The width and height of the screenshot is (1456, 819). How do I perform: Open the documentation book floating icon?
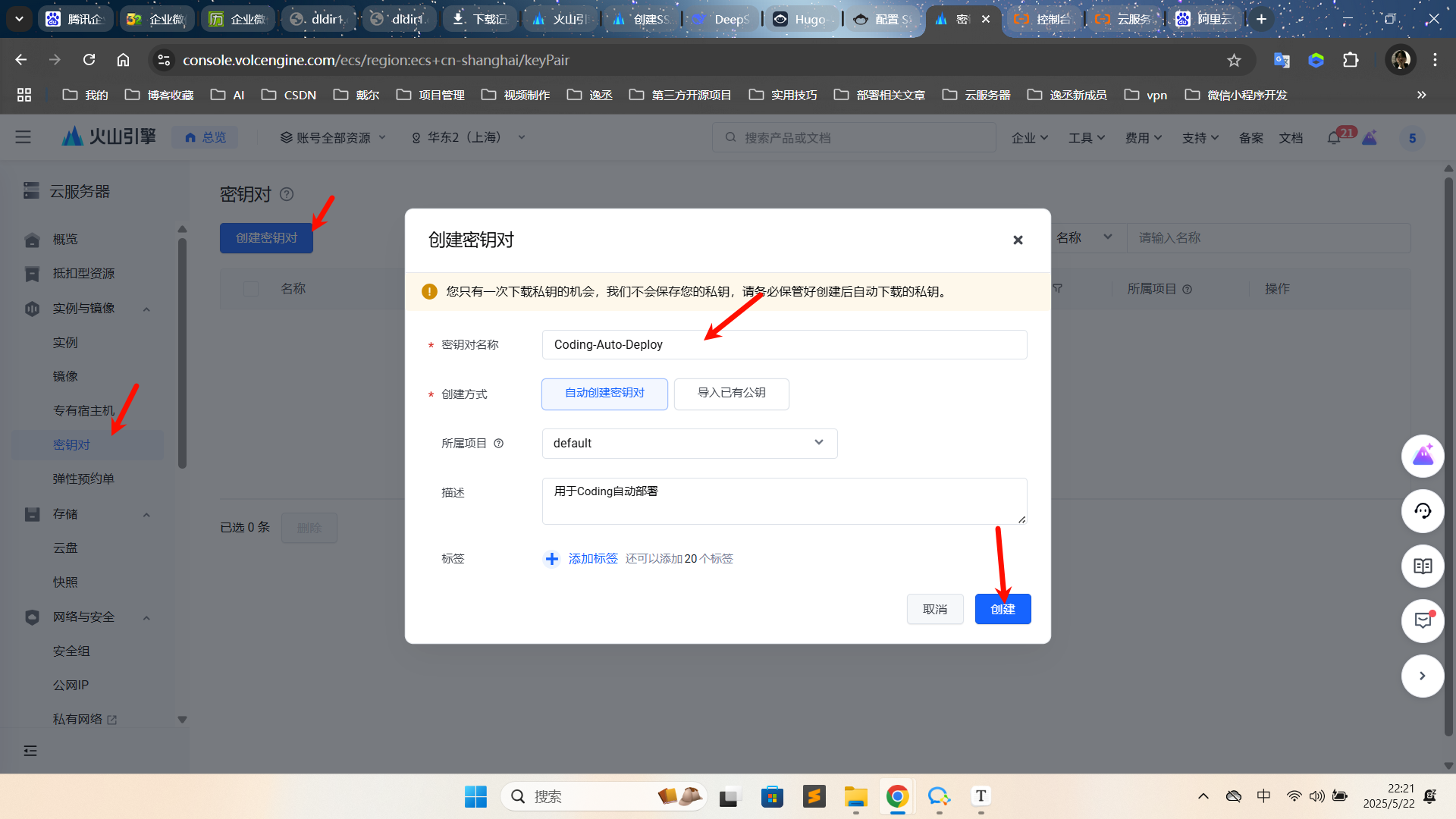[1422, 566]
